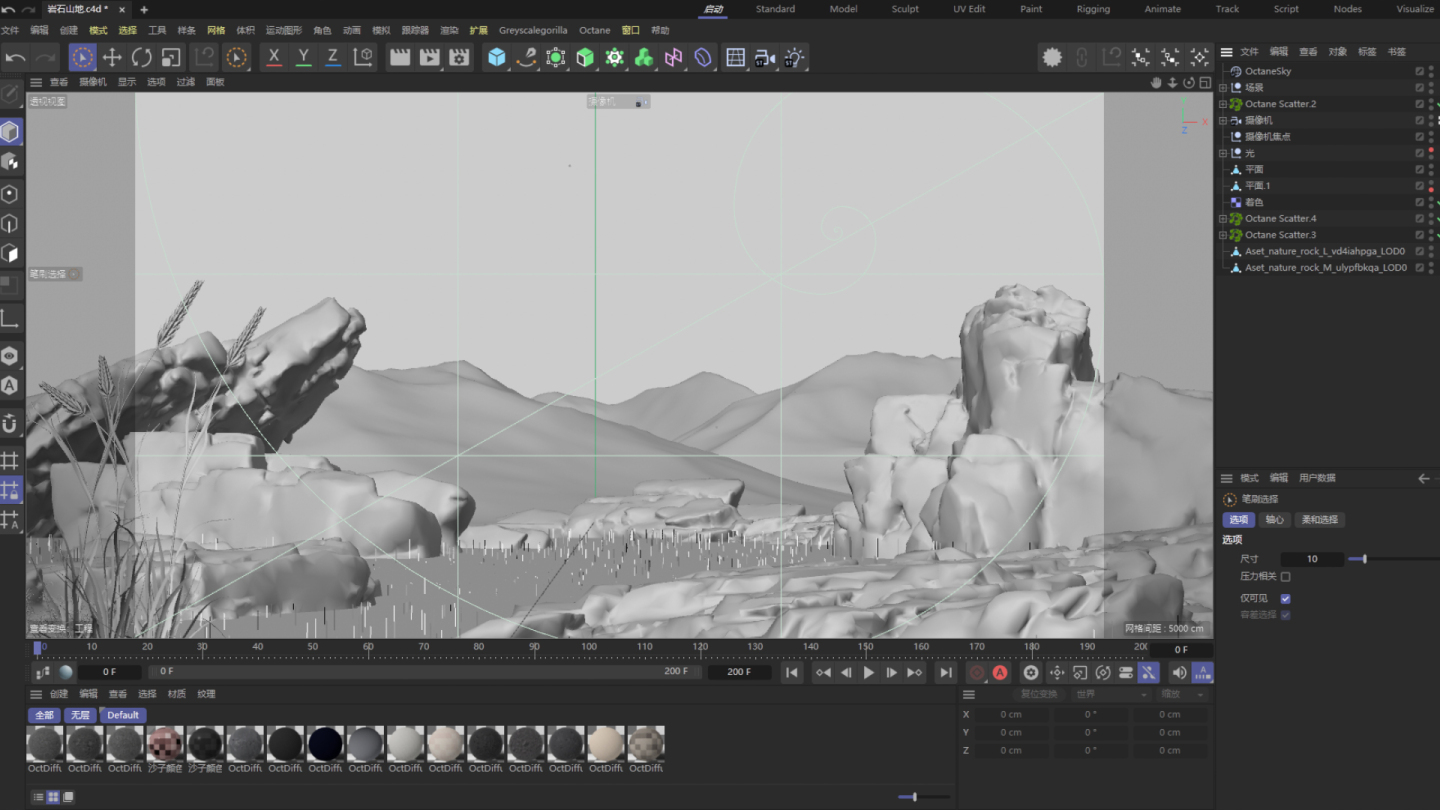Viewport: 1440px width, 810px height.
Task: Click the 尺寸 value field showing 10
Action: pyautogui.click(x=1312, y=559)
